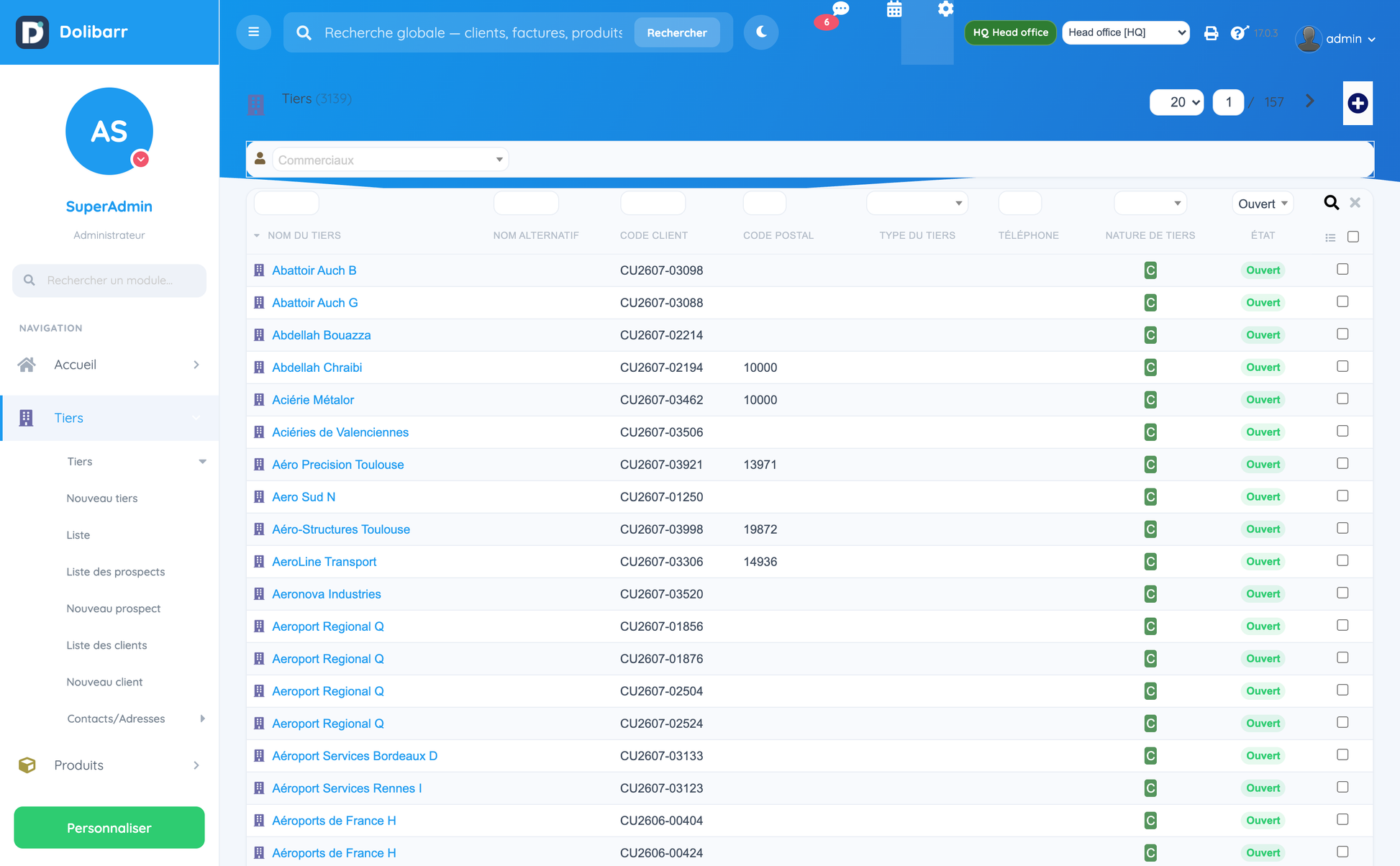Go to next page arrow

1310,101
